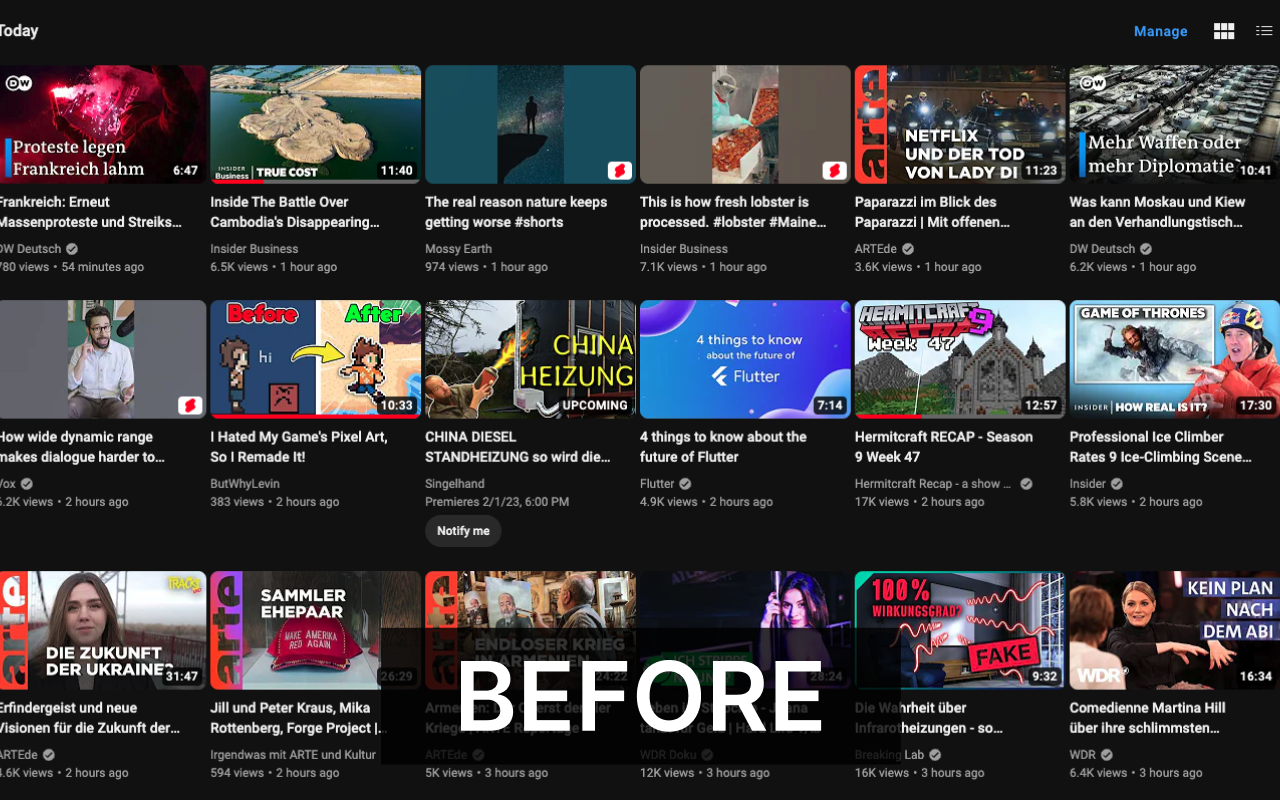Open China Heizung upcoming video thumbnail
The width and height of the screenshot is (1280, 800).
pyautogui.click(x=530, y=359)
